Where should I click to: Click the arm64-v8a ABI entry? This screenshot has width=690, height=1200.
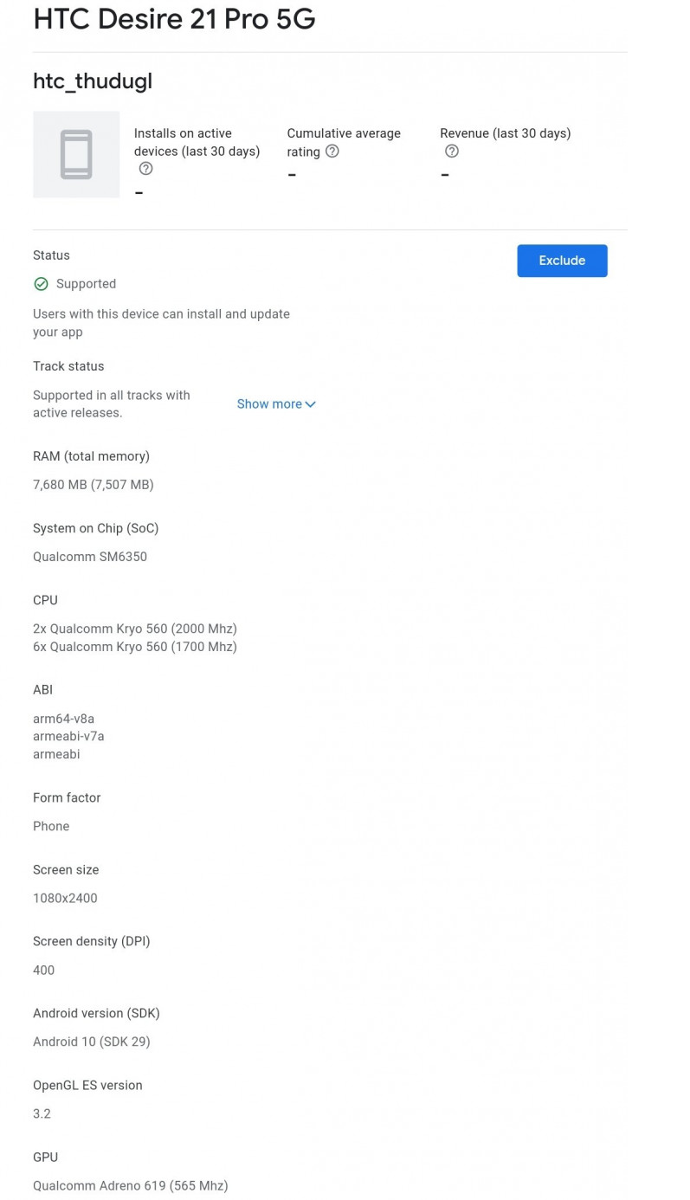[x=64, y=719]
